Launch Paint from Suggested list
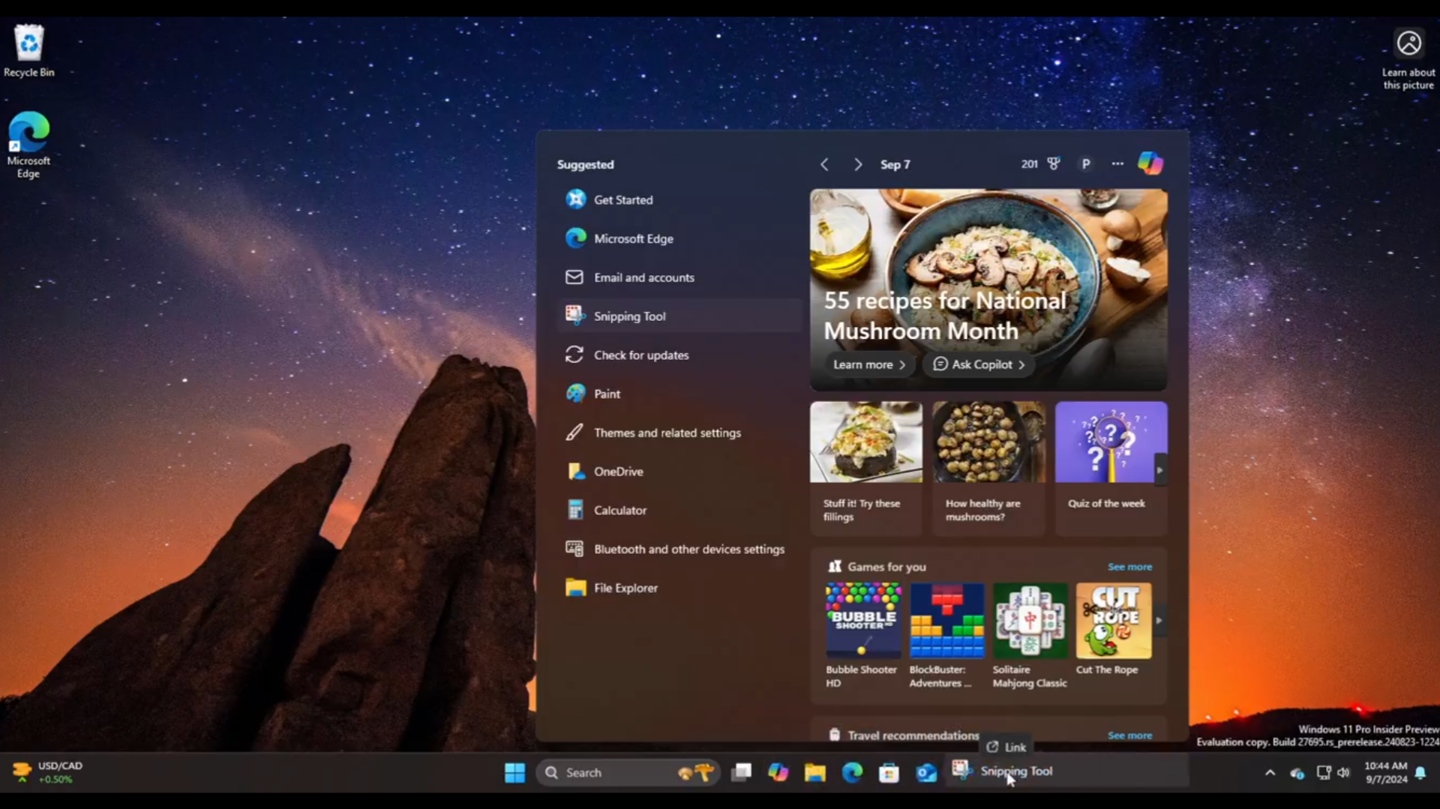The image size is (1440, 809). tap(680, 394)
